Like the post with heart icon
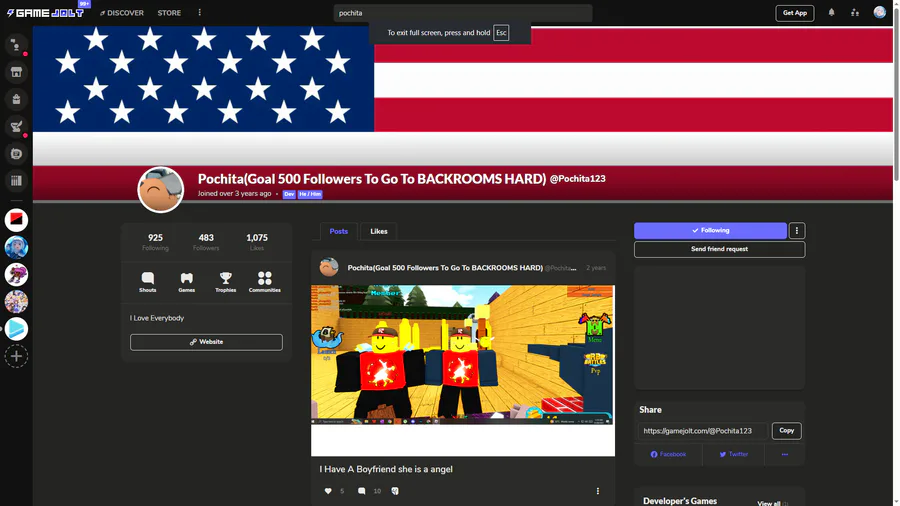Screen dimensions: 900x506 click(328, 491)
